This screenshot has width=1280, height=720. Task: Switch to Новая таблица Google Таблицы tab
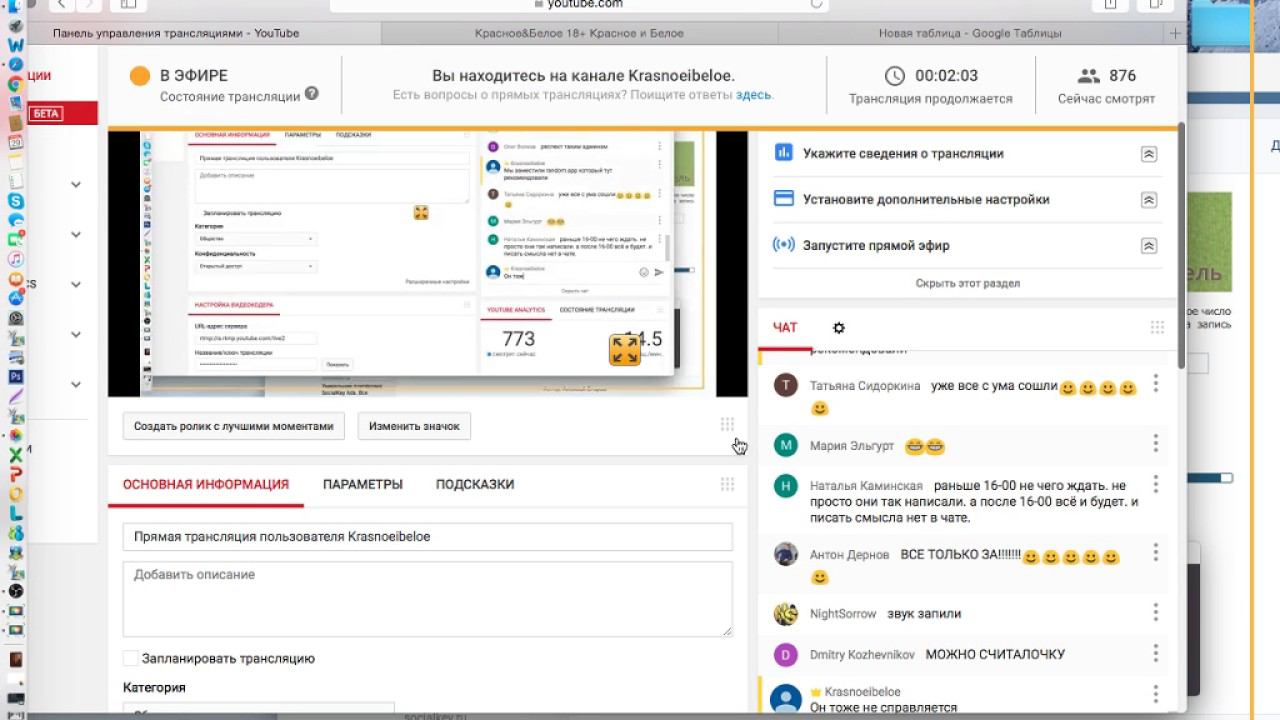click(x=970, y=33)
